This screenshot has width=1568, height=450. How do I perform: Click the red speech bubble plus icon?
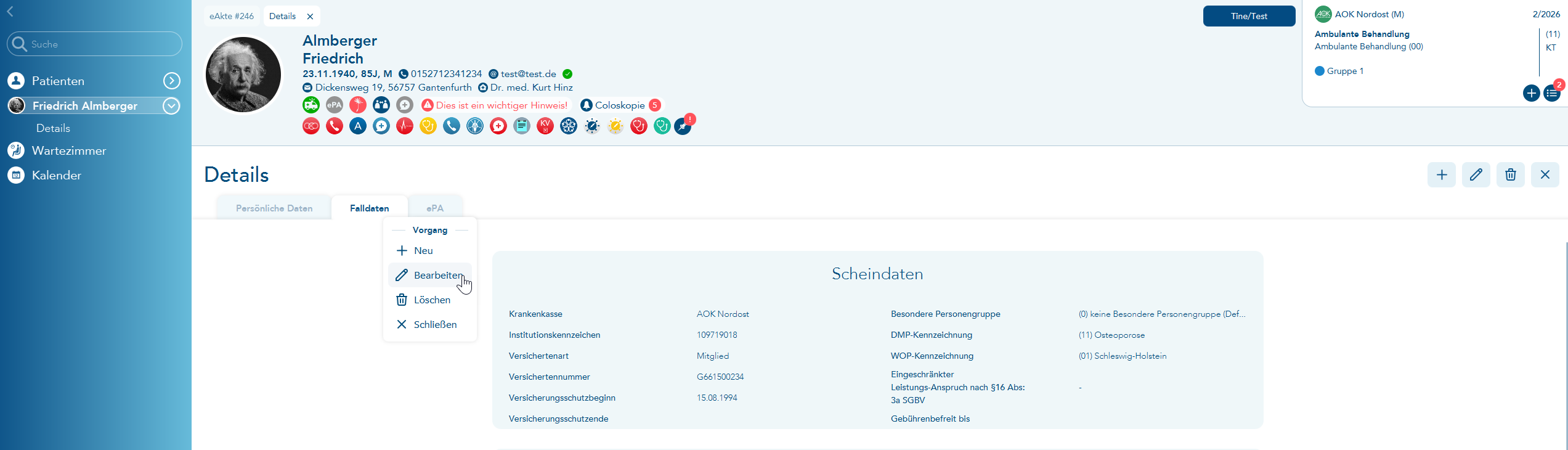[498, 126]
